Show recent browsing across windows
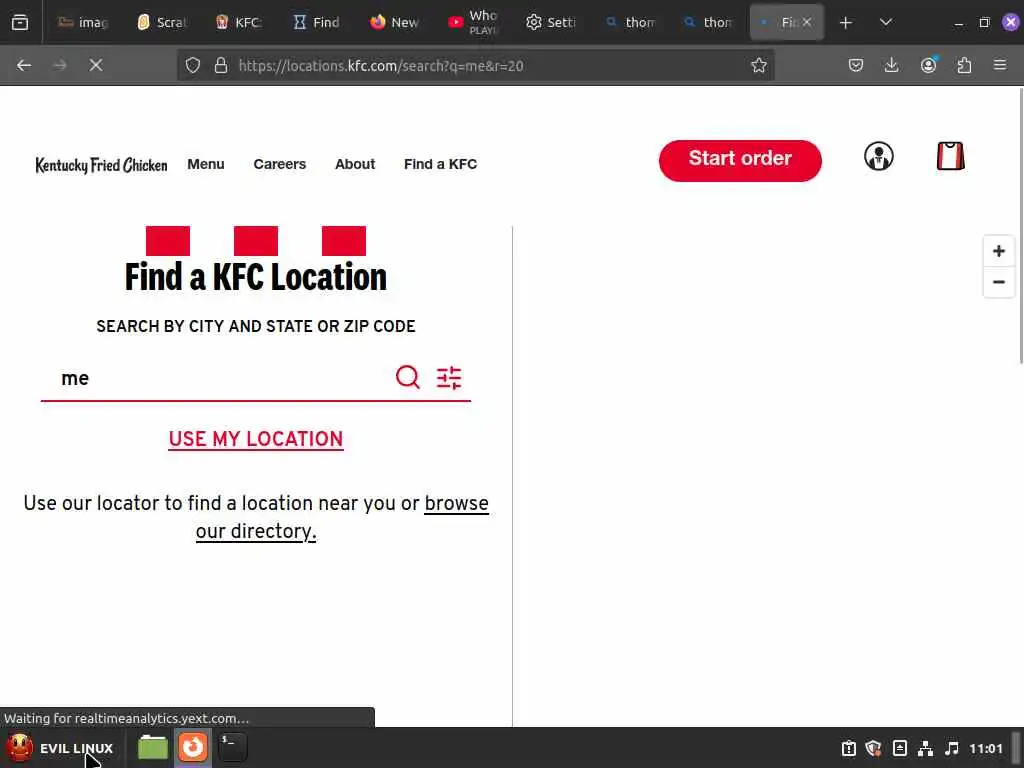 20,23
